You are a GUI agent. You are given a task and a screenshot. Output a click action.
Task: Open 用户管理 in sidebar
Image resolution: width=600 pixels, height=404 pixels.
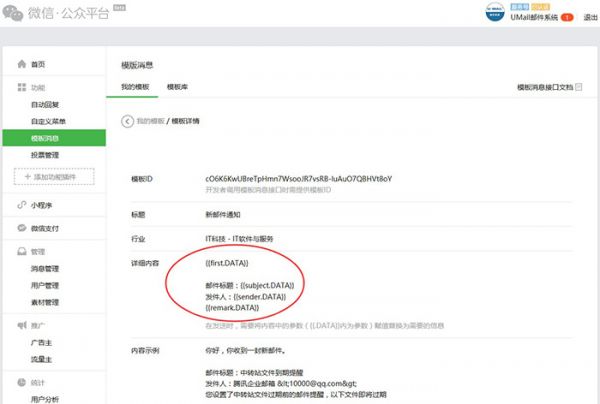click(45, 285)
